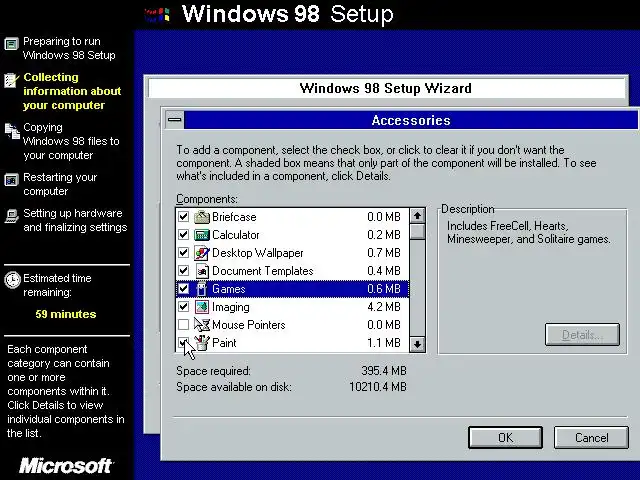Click the Paint component icon
This screenshot has height=480, width=640.
[x=202, y=342]
